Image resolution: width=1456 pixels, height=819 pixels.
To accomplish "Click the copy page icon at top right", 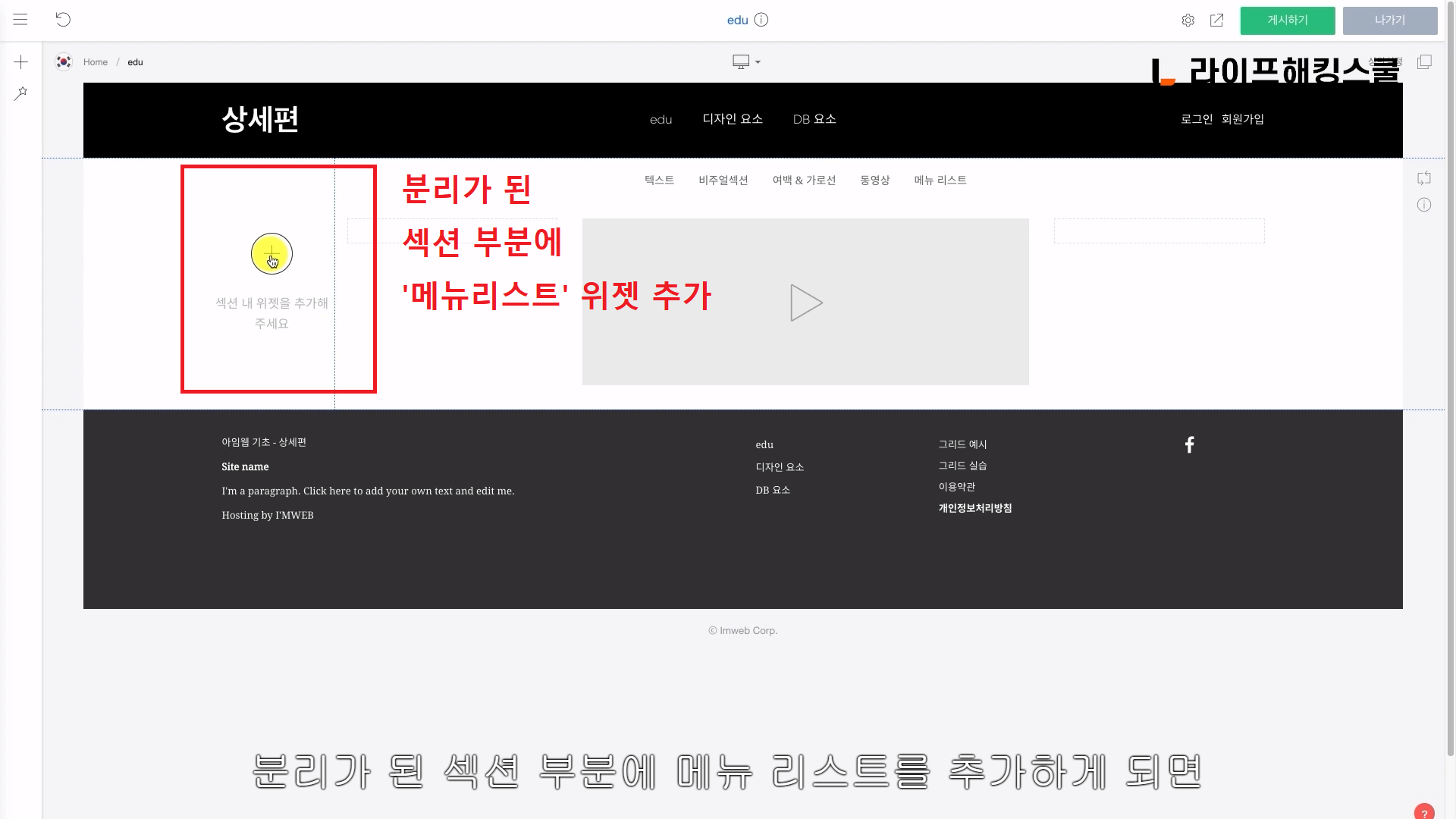I will pos(1424,62).
